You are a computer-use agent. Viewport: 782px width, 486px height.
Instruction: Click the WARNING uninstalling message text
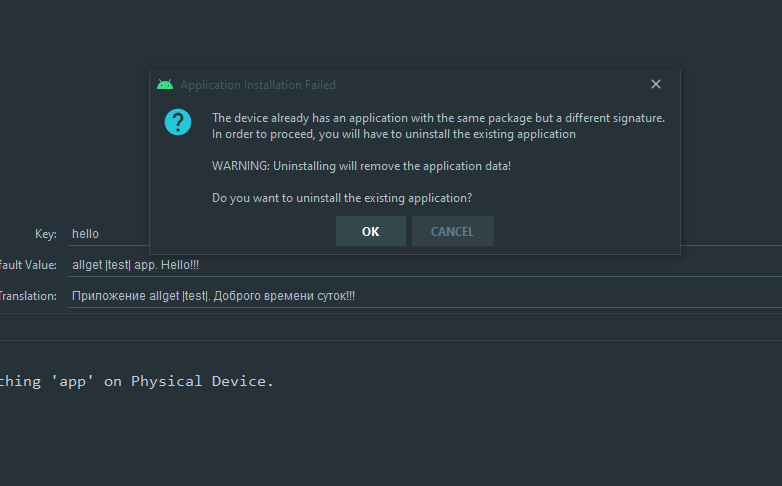pyautogui.click(x=361, y=166)
